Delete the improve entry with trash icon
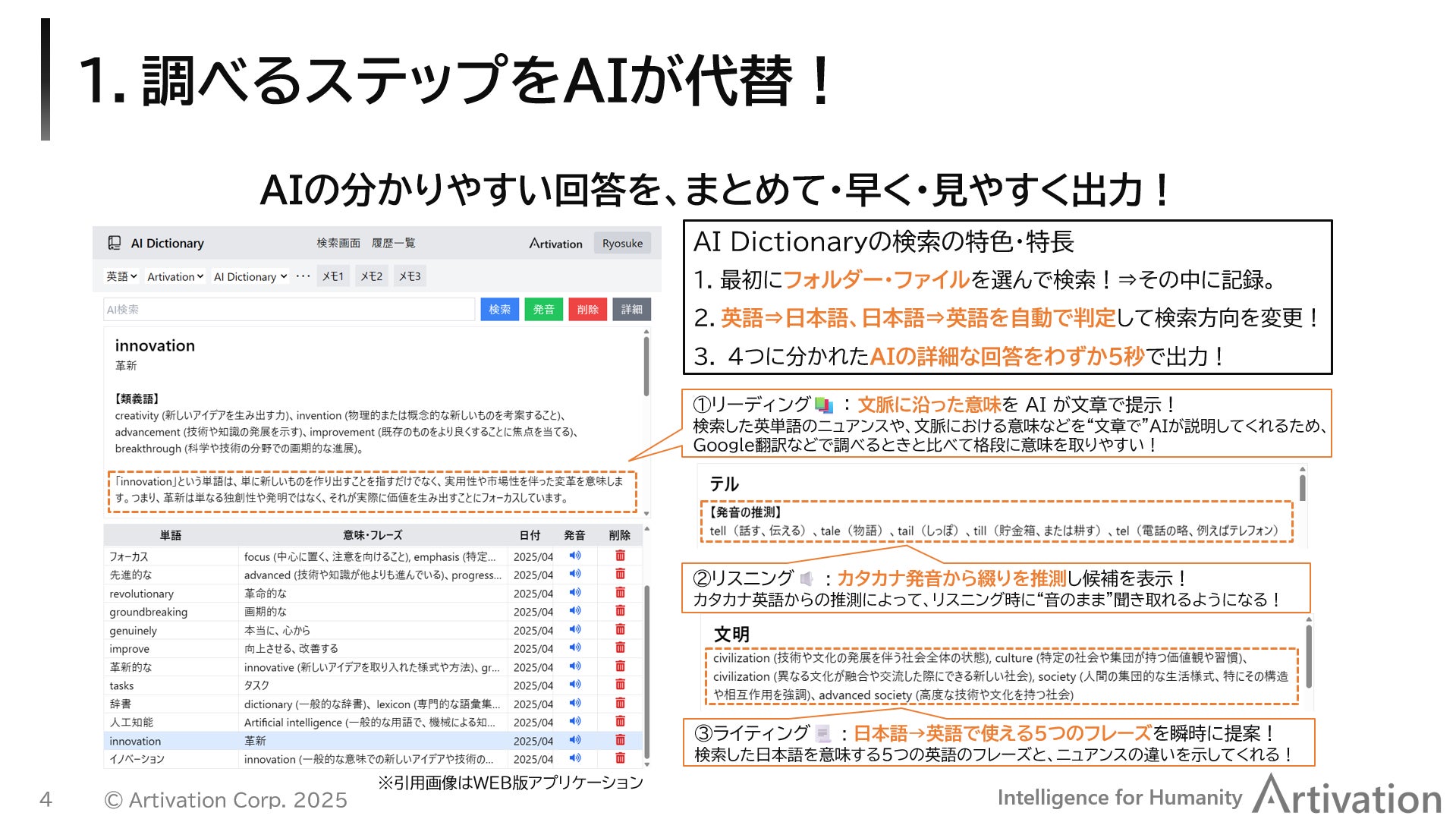Screen dimensions: 1456x819 coord(620,647)
